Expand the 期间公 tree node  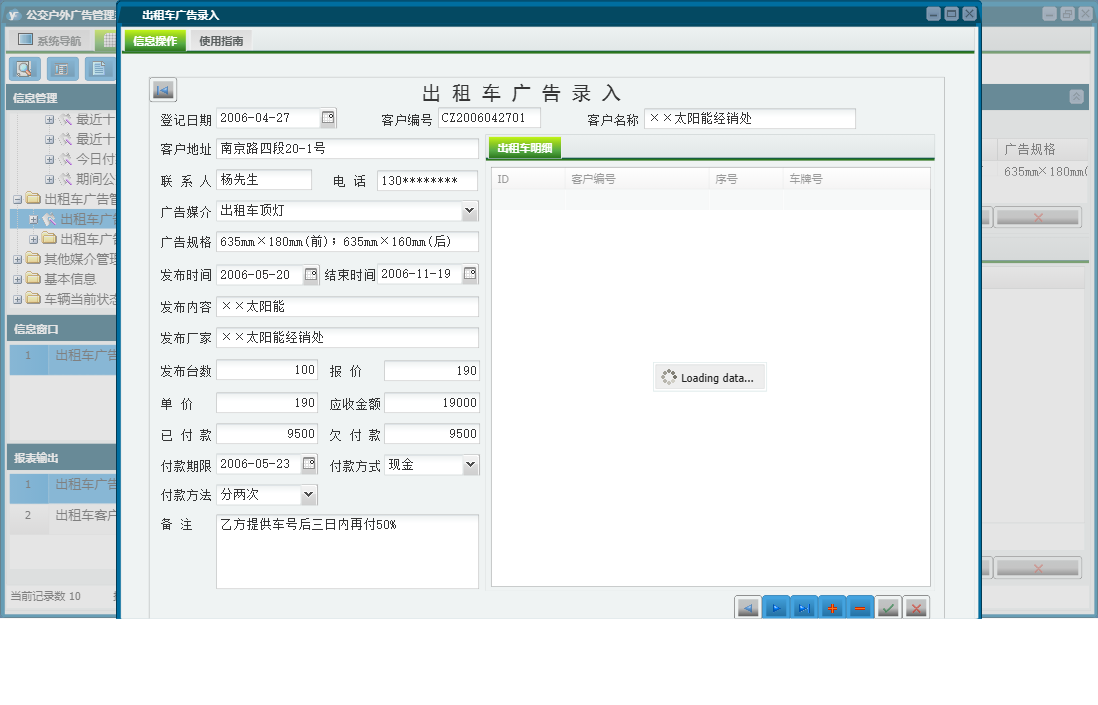click(x=50, y=179)
